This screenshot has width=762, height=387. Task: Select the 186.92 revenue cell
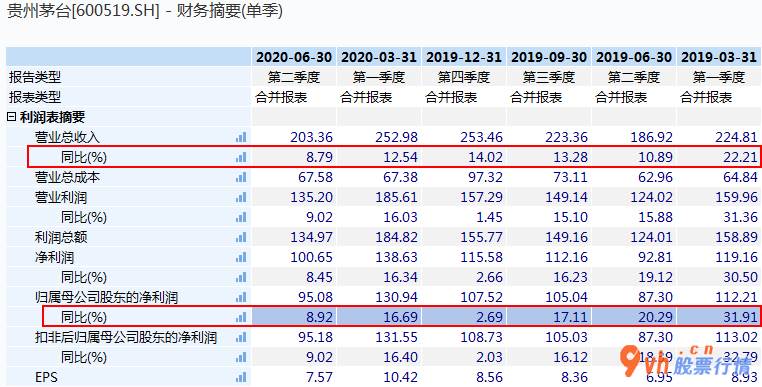coord(634,137)
